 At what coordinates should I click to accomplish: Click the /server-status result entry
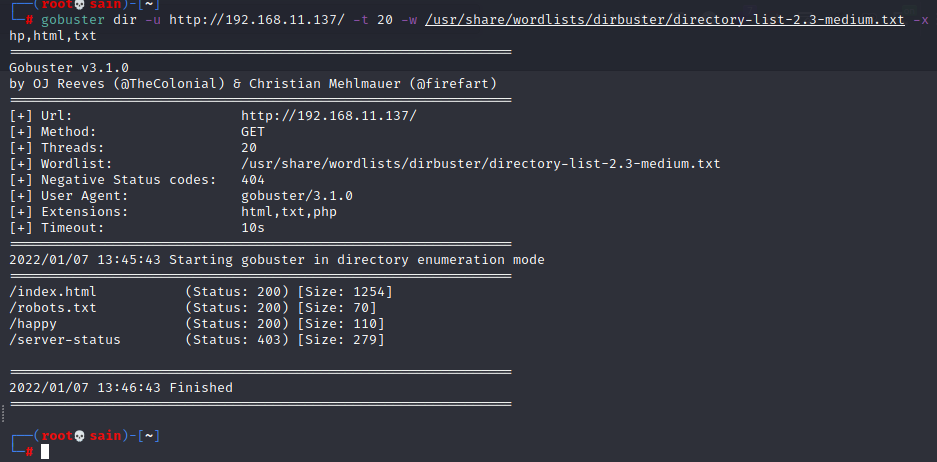tap(65, 340)
